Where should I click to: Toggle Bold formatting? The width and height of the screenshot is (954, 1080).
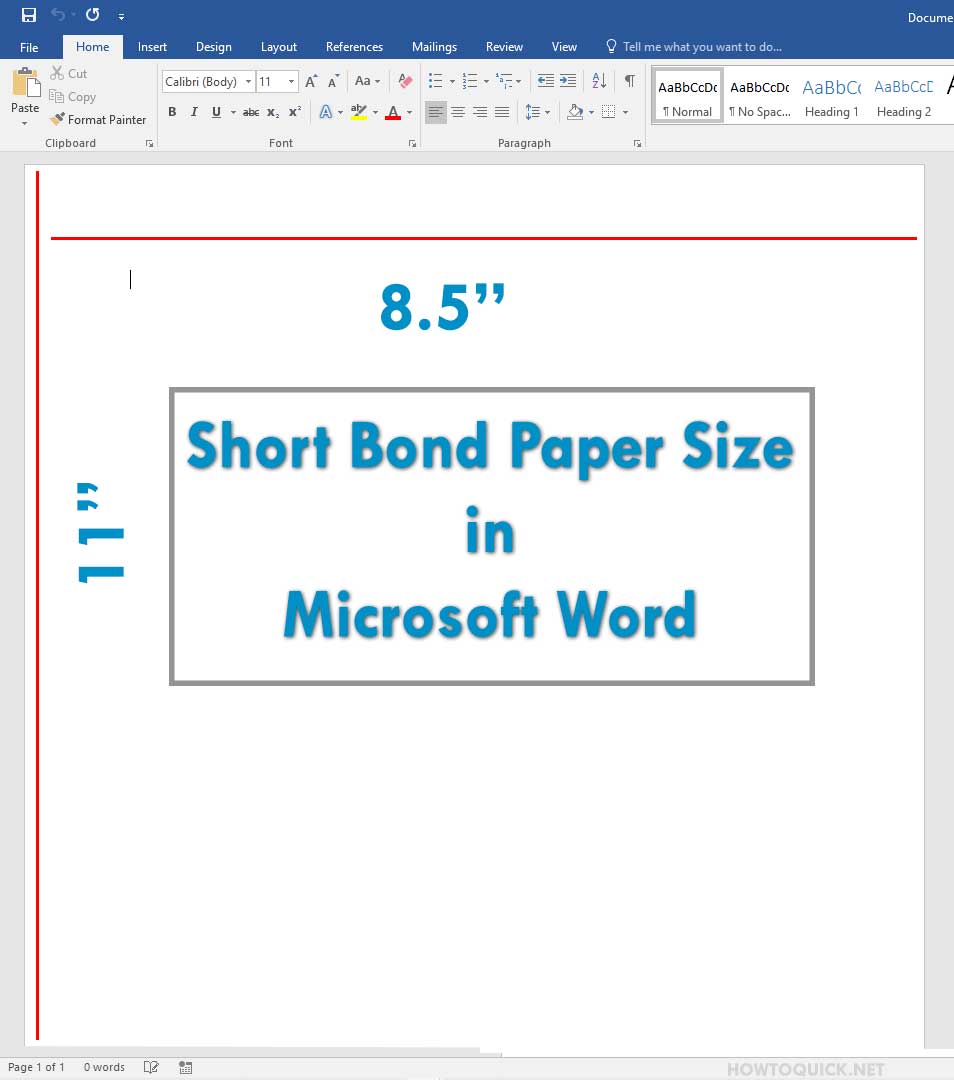(172, 112)
